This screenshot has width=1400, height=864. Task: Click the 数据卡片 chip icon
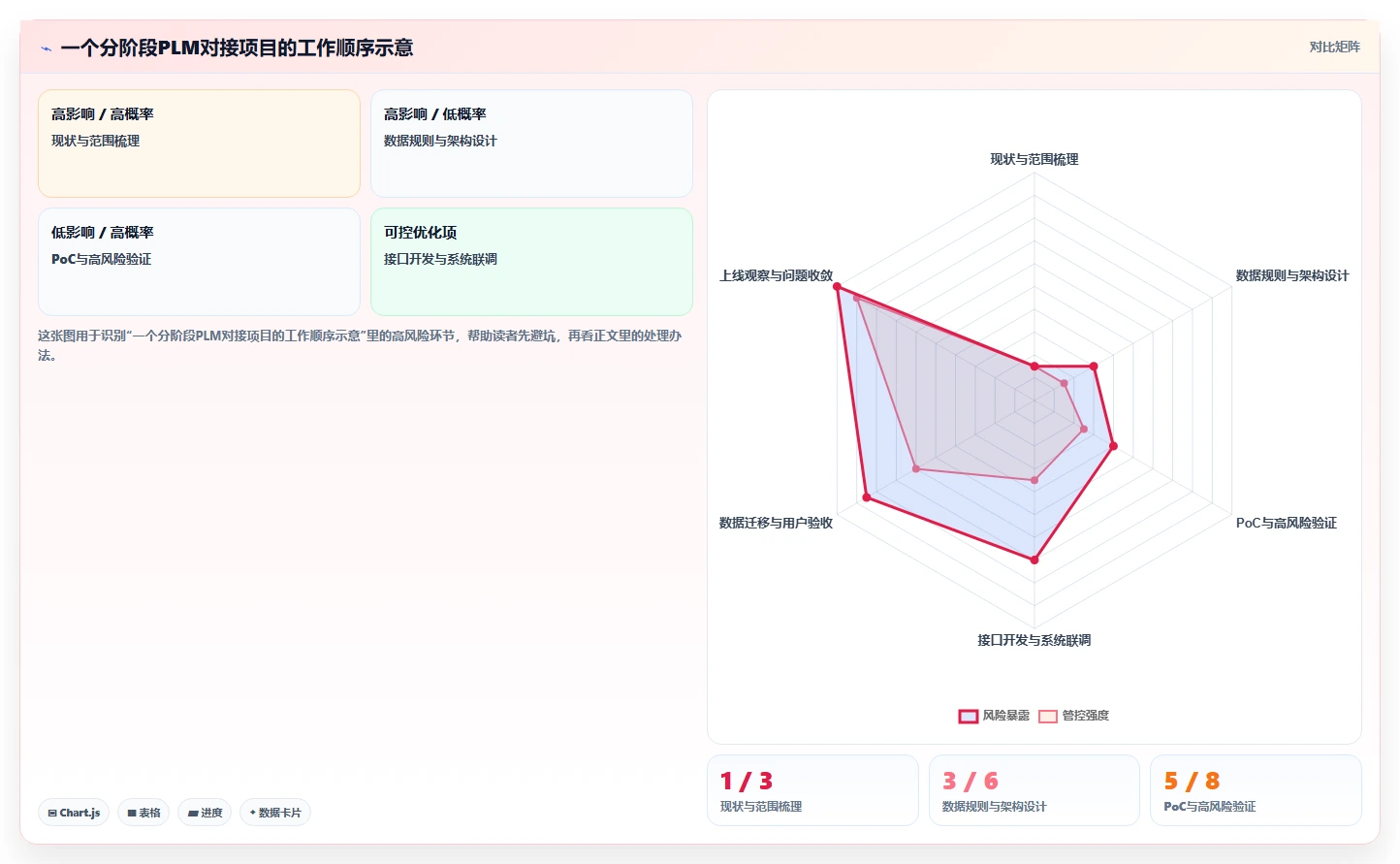[253, 813]
